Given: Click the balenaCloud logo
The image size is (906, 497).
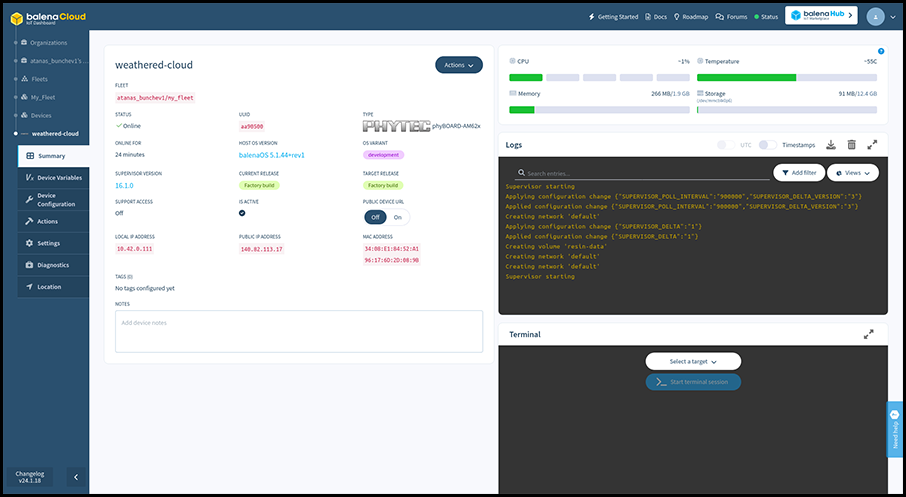Looking at the screenshot, I should pyautogui.click(x=48, y=18).
